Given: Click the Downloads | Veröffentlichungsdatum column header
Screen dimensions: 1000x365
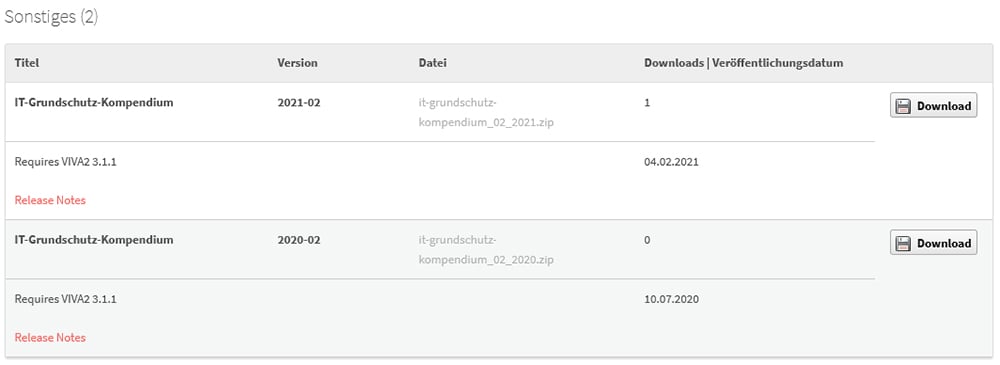Looking at the screenshot, I should (x=744, y=63).
